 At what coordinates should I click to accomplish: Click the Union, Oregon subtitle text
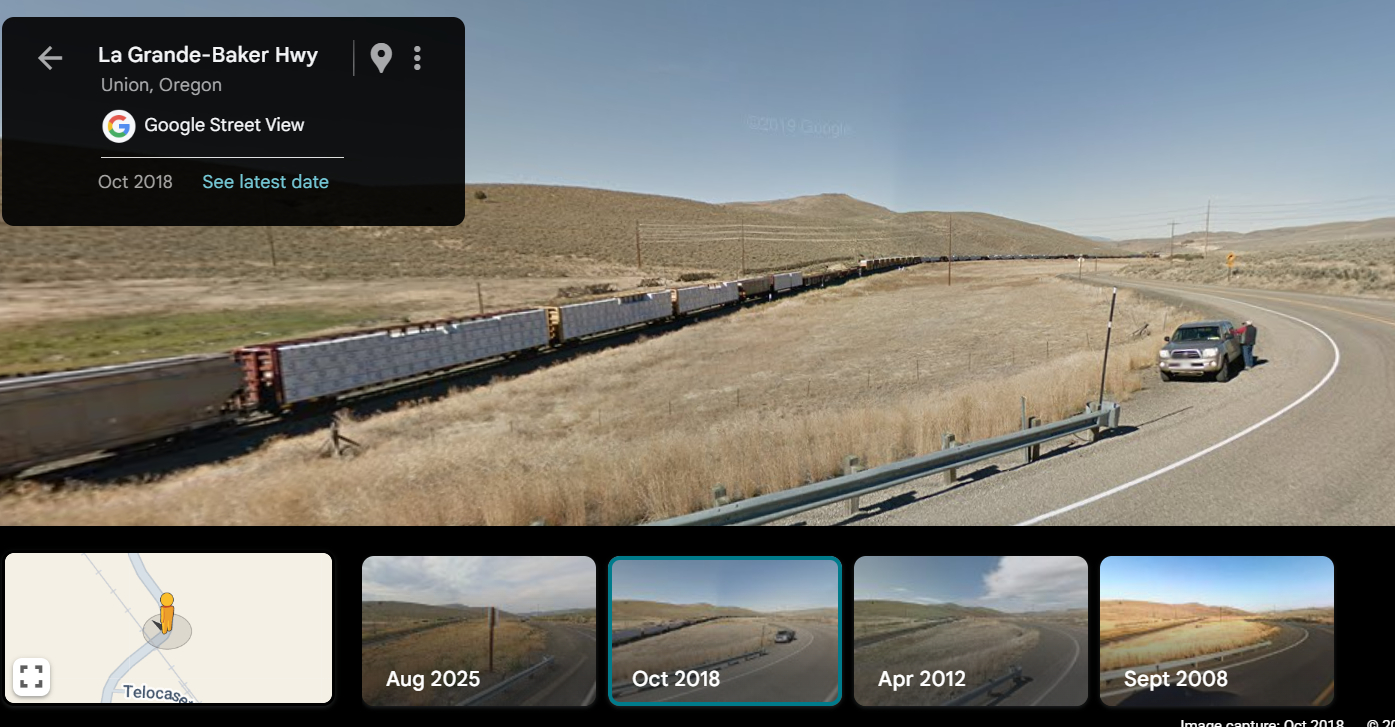[x=161, y=85]
